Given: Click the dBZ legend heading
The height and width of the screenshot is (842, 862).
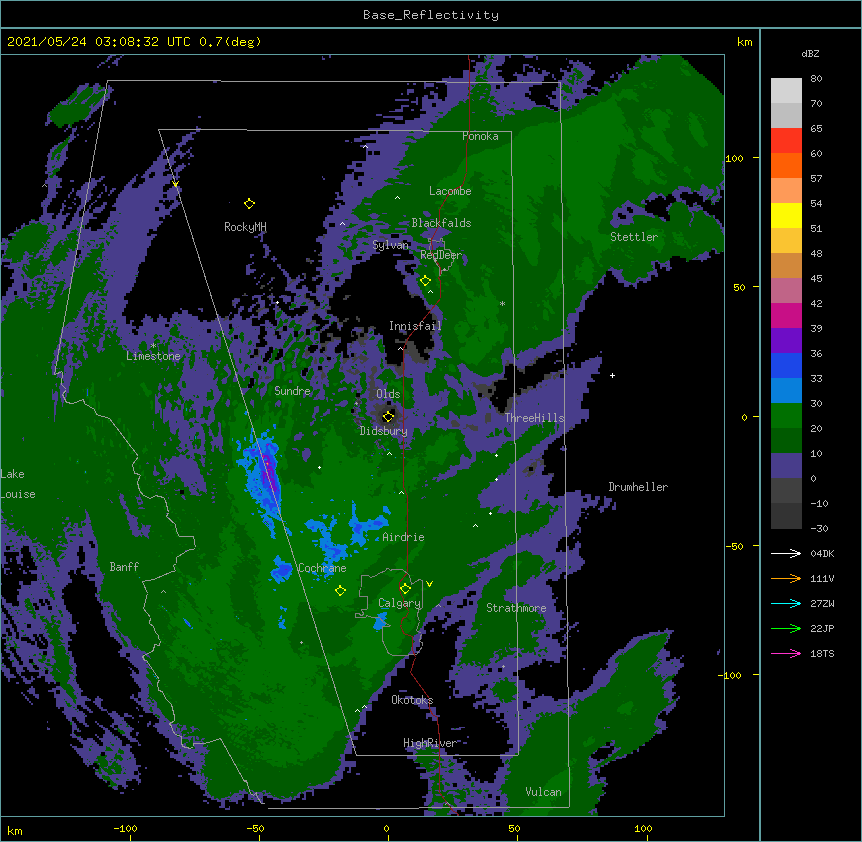Looking at the screenshot, I should 810,54.
